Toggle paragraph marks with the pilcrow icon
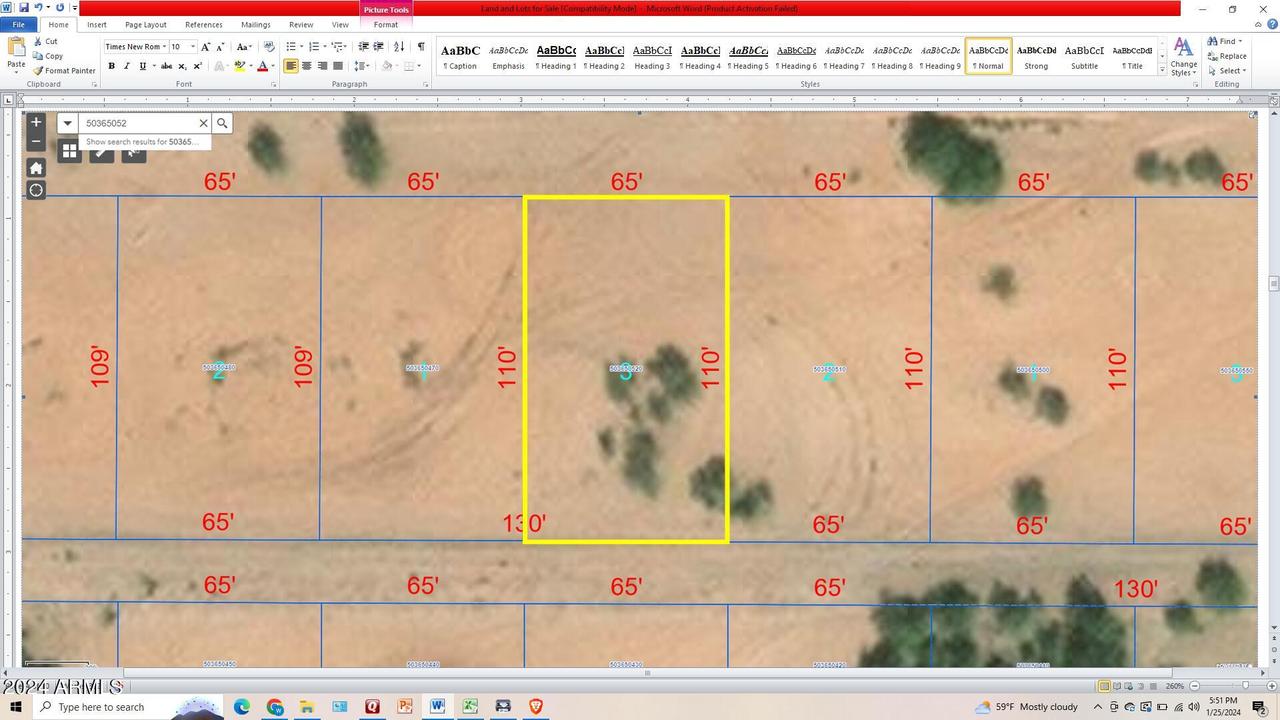The image size is (1280, 720). [418, 46]
